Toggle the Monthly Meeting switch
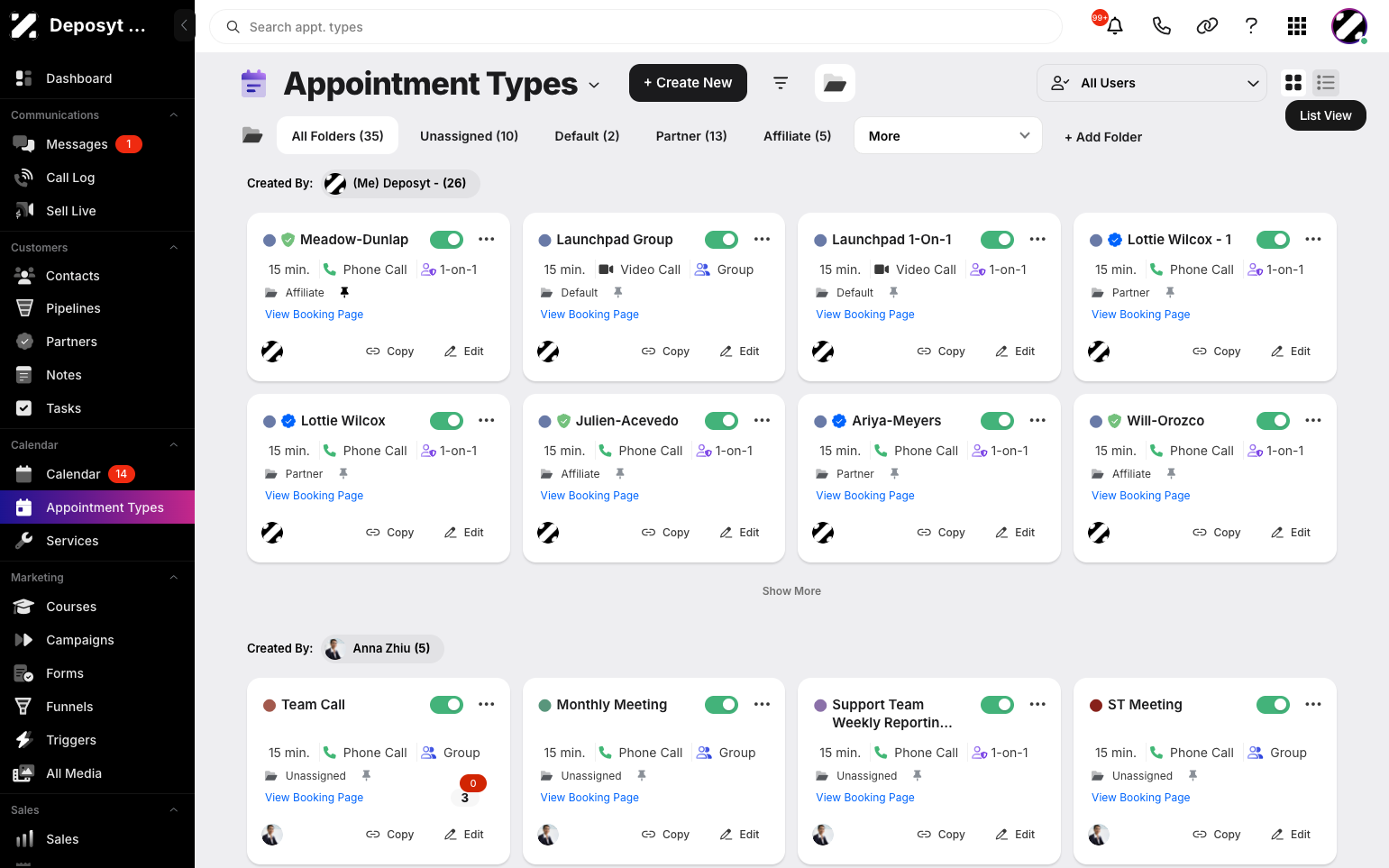1389x868 pixels. tap(721, 704)
